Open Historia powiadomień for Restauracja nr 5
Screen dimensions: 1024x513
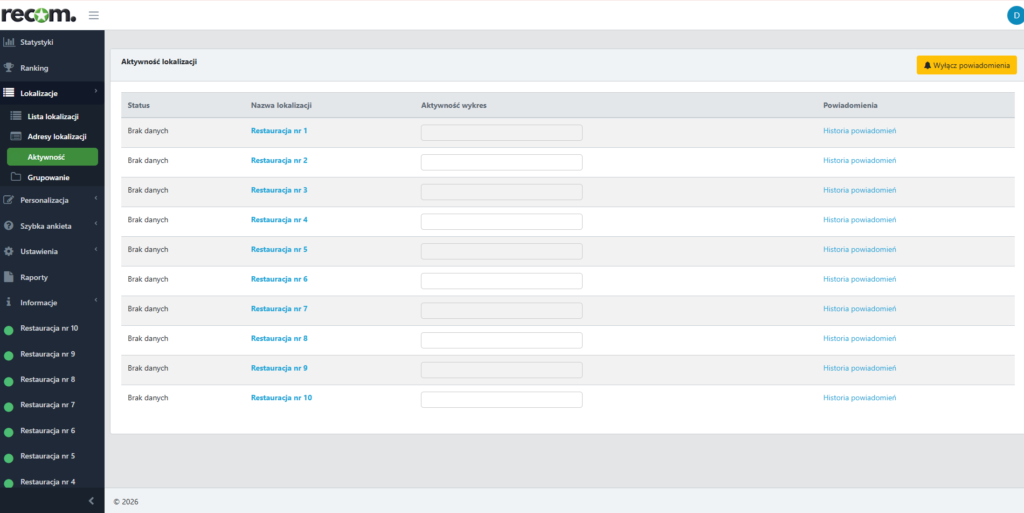coord(859,250)
